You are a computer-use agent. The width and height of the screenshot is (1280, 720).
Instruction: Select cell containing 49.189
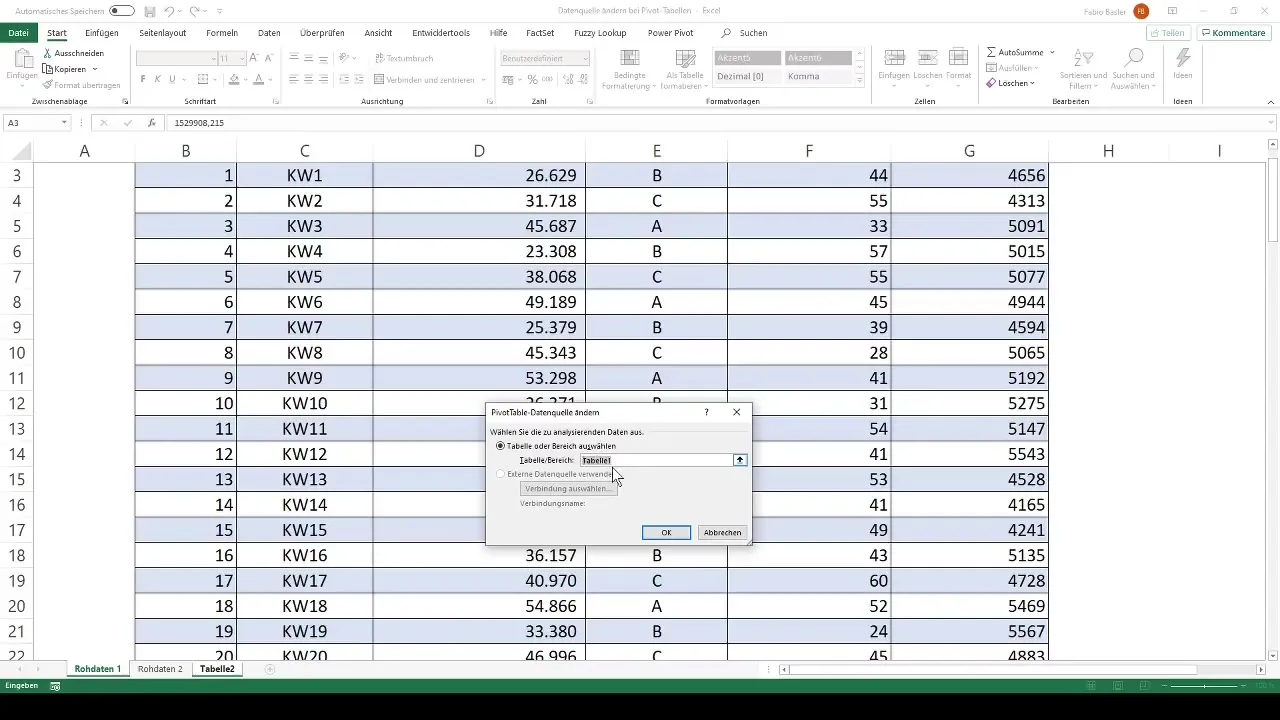479,302
